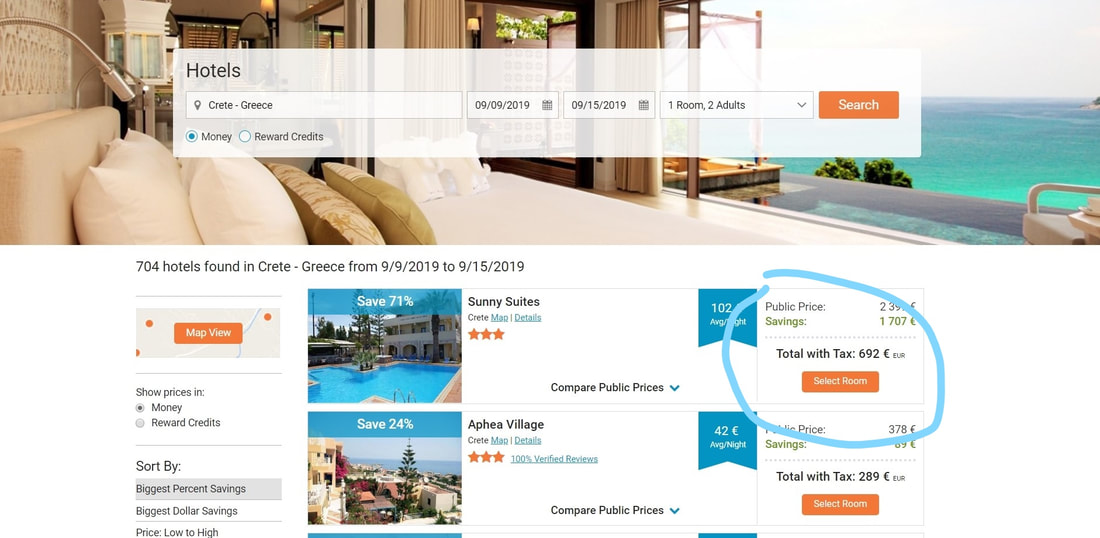This screenshot has height=538, width=1100.
Task: Open the 1 Room, 2 Adults dropdown
Action: (737, 105)
